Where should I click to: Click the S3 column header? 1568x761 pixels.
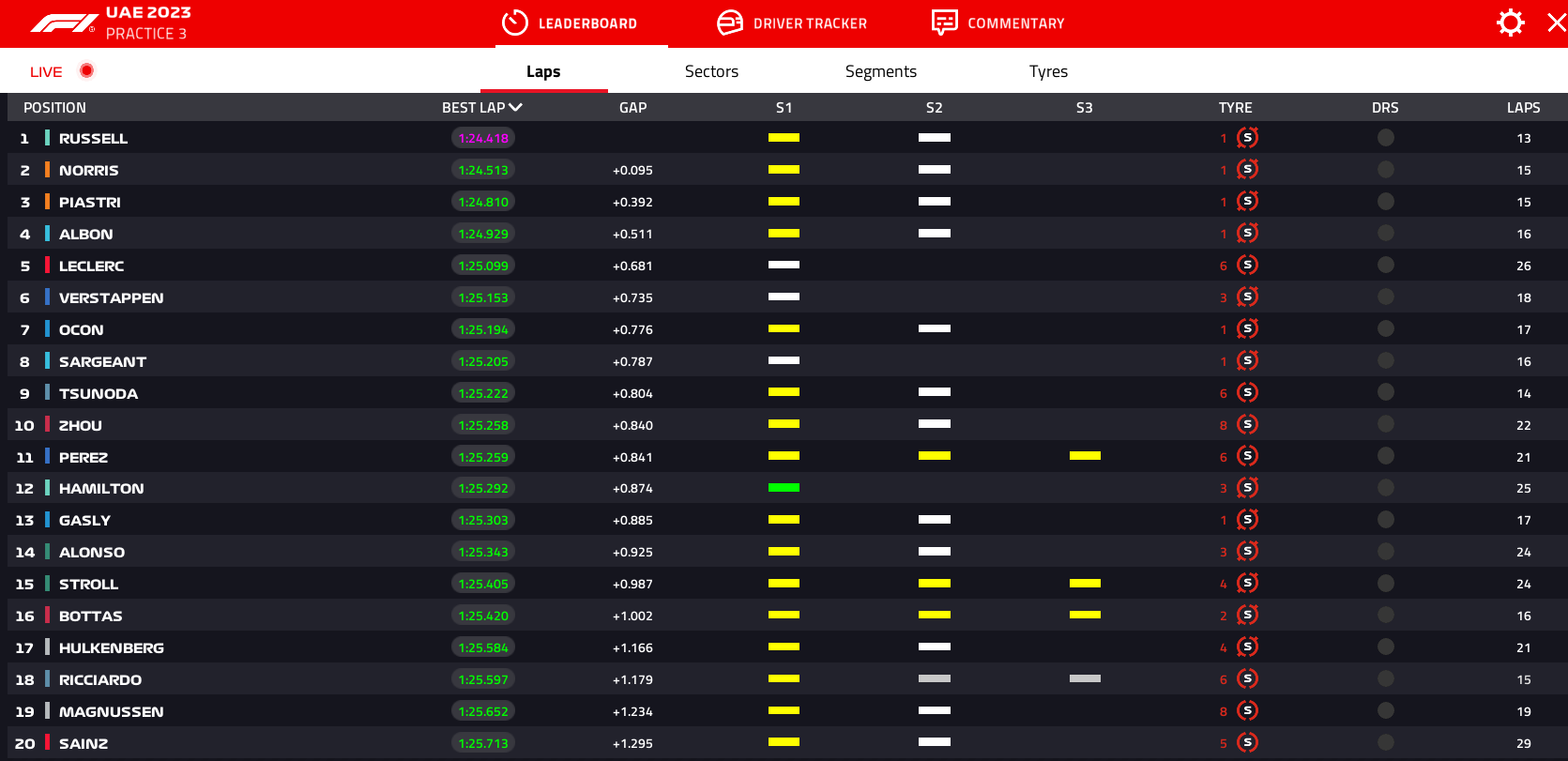point(1085,108)
